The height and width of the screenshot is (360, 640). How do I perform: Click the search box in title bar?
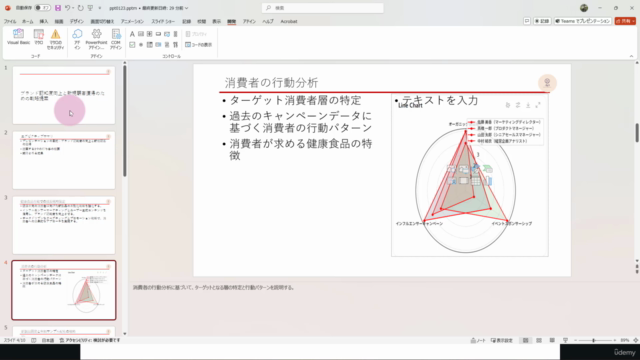322,8
